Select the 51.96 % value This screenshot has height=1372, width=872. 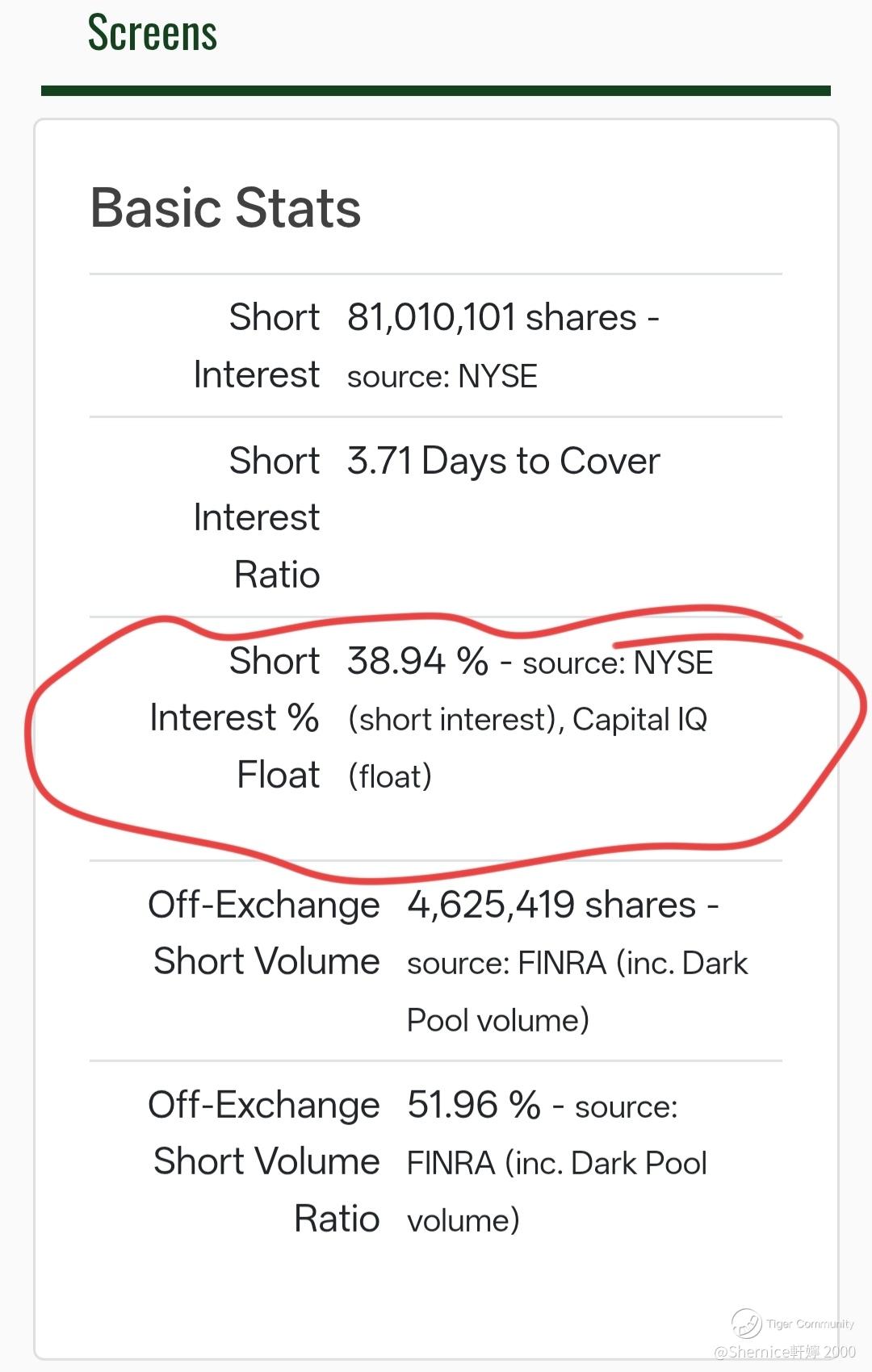point(473,1106)
